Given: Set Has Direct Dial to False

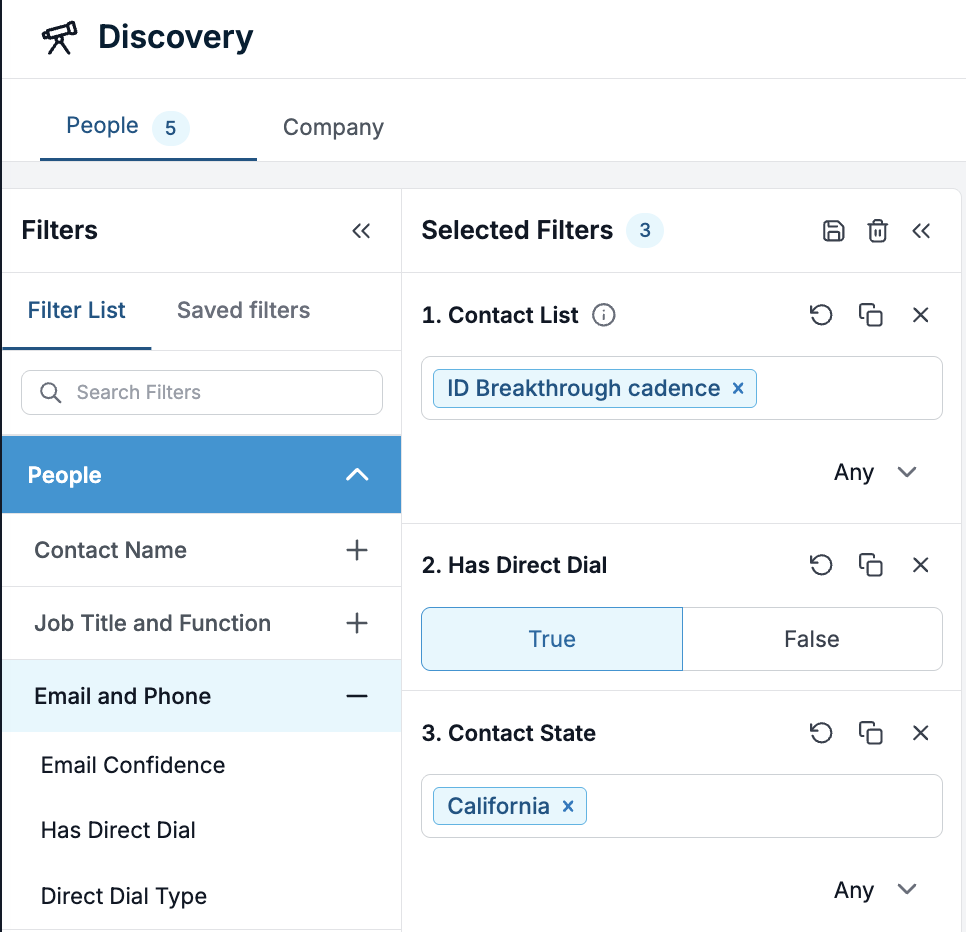Looking at the screenshot, I should (812, 639).
